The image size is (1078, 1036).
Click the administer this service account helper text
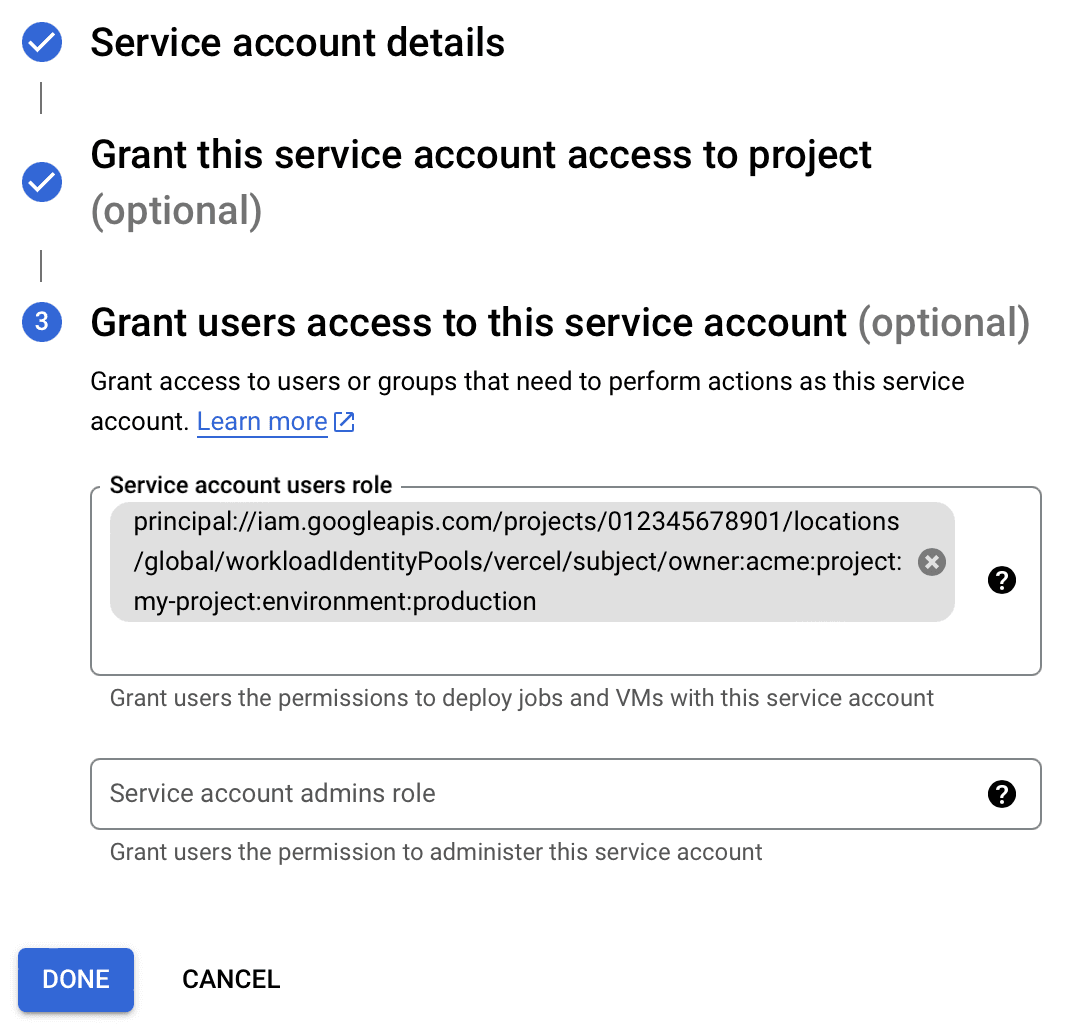436,852
